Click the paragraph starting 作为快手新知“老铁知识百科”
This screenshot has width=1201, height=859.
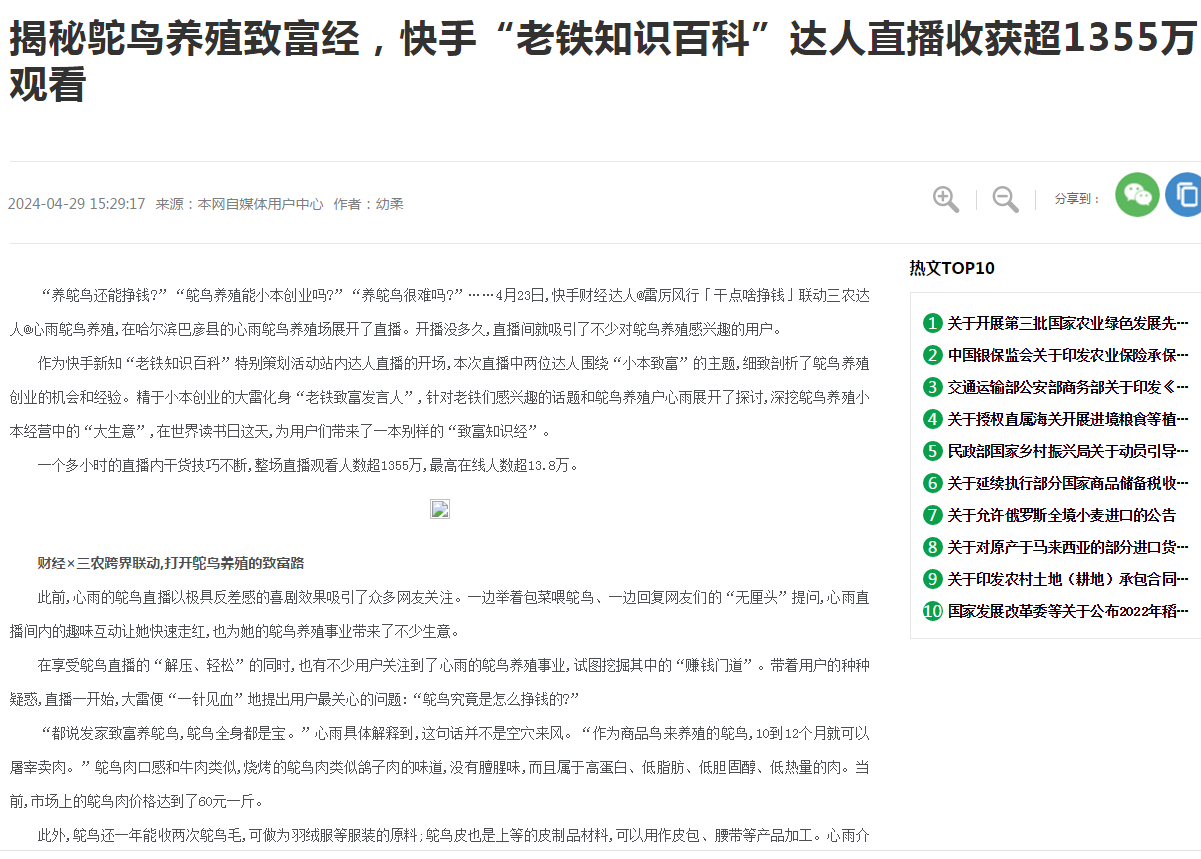pos(439,397)
